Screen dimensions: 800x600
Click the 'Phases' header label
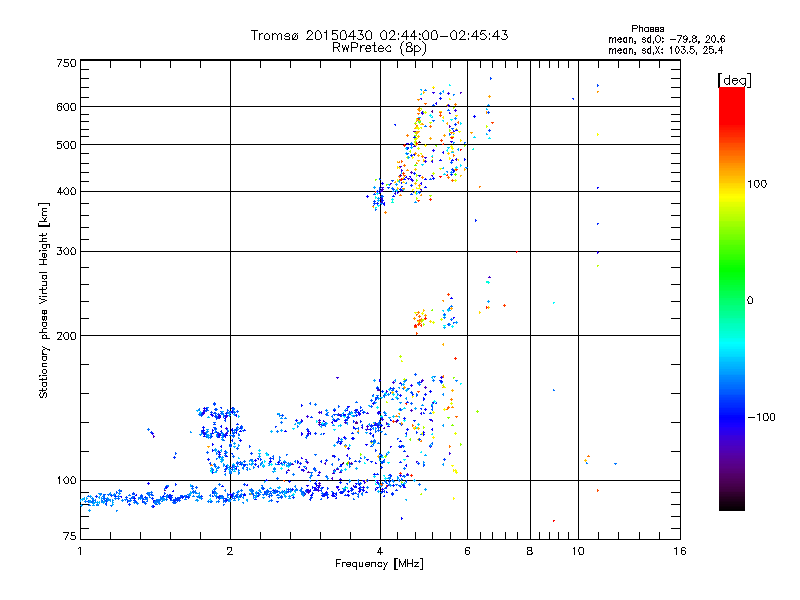click(x=647, y=29)
